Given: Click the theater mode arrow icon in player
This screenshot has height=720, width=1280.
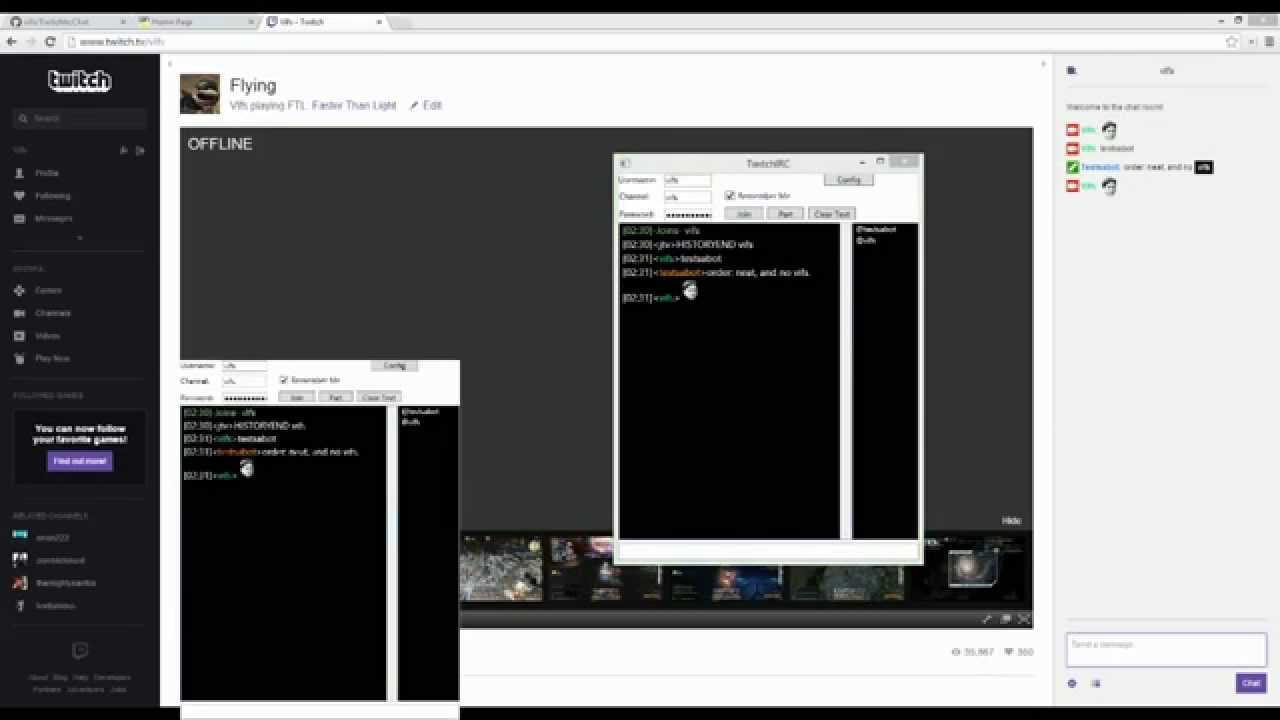Looking at the screenshot, I should (987, 619).
